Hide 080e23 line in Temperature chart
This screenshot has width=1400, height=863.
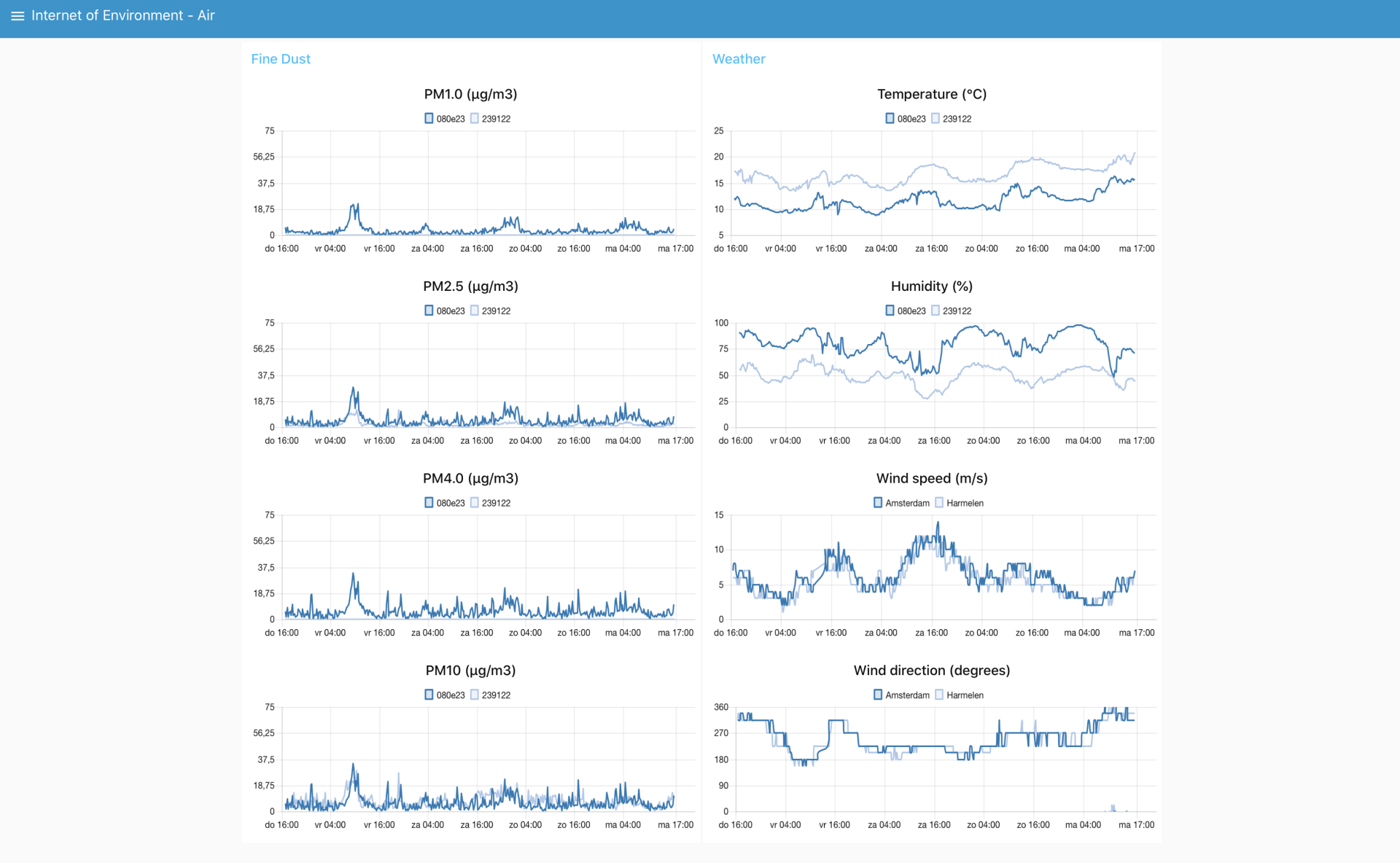click(x=905, y=119)
